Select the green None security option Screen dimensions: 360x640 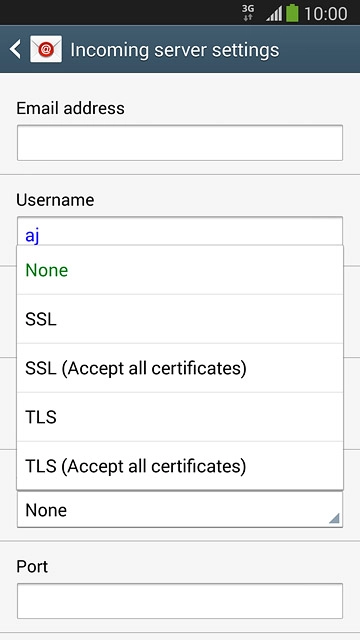[x=180, y=270]
